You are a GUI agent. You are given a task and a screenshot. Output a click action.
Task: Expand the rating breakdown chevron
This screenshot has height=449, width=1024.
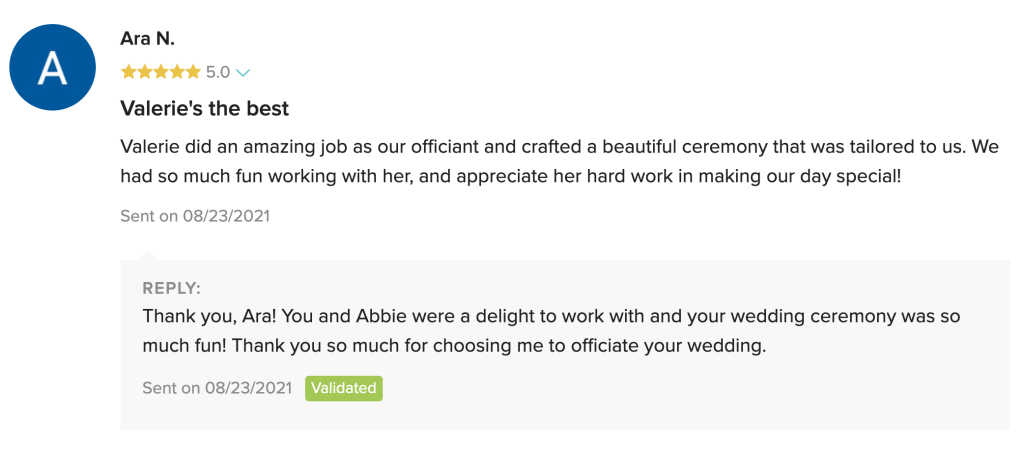[242, 73]
